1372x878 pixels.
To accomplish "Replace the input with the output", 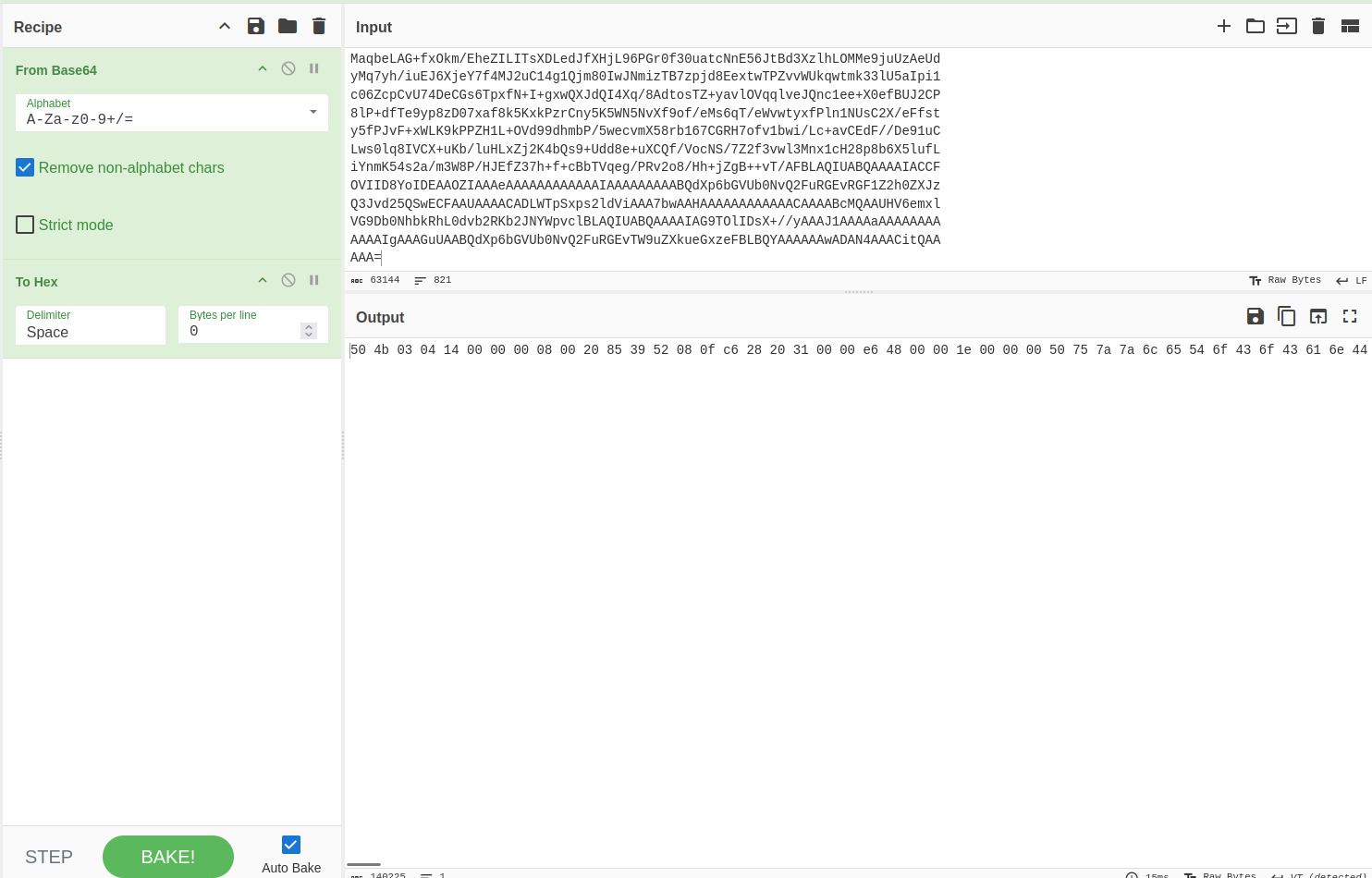I will click(1318, 316).
